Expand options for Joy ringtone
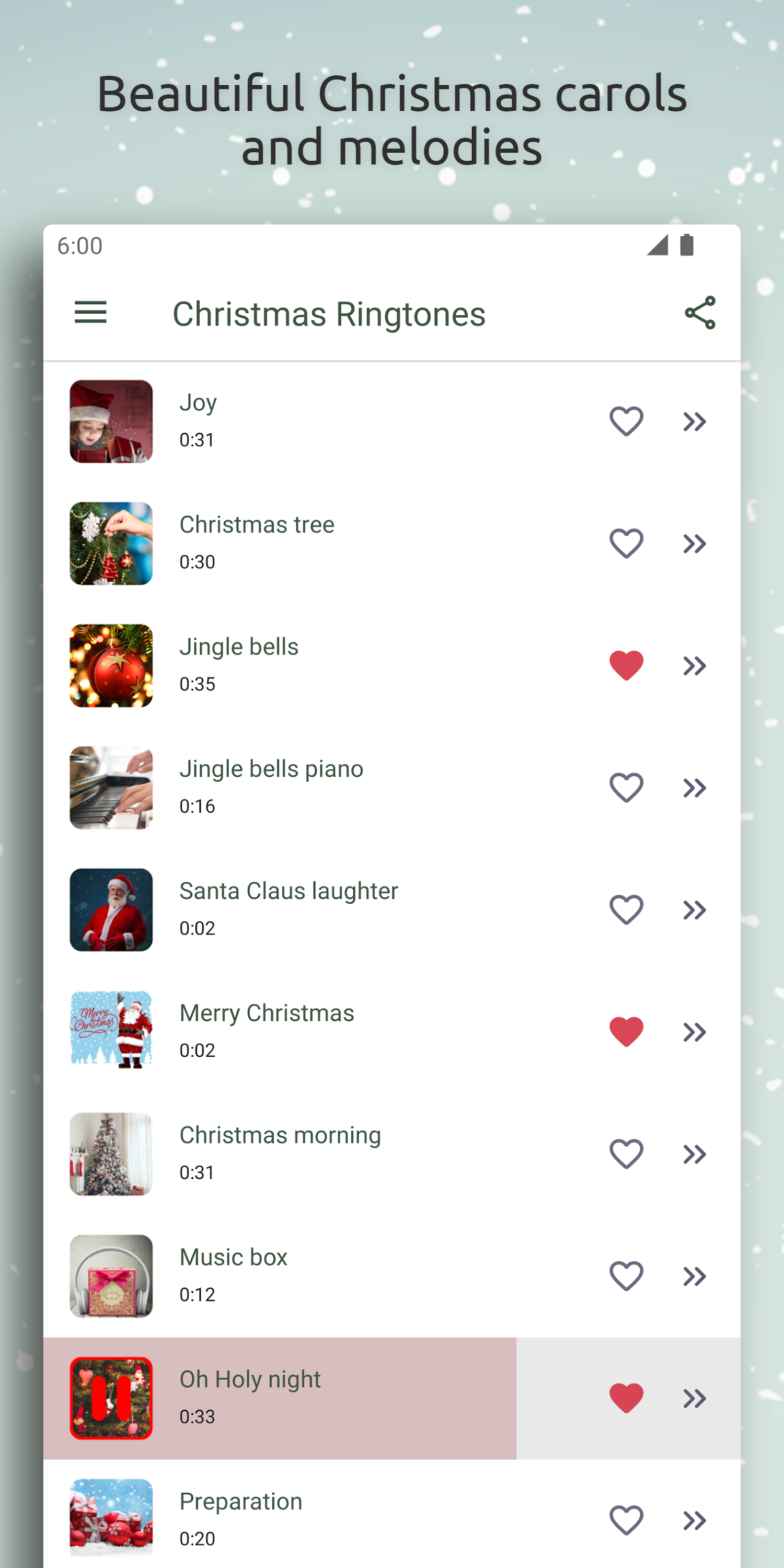 pyautogui.click(x=694, y=421)
